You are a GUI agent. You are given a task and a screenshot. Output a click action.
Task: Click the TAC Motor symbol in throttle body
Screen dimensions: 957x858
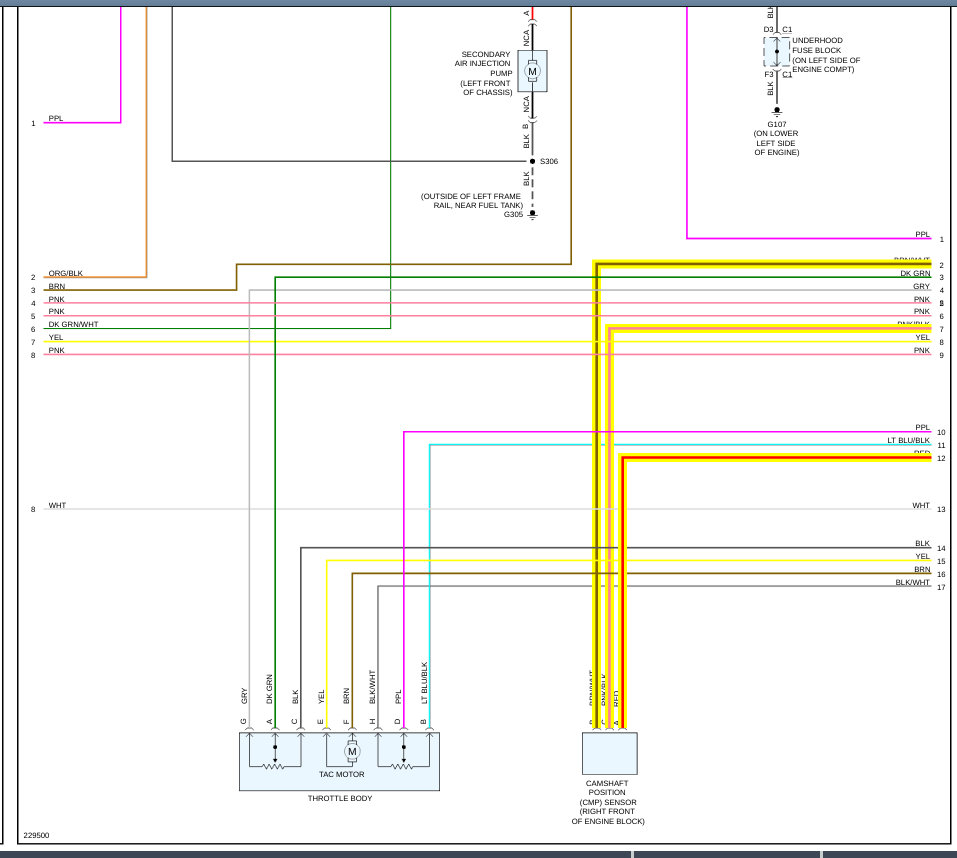click(352, 751)
